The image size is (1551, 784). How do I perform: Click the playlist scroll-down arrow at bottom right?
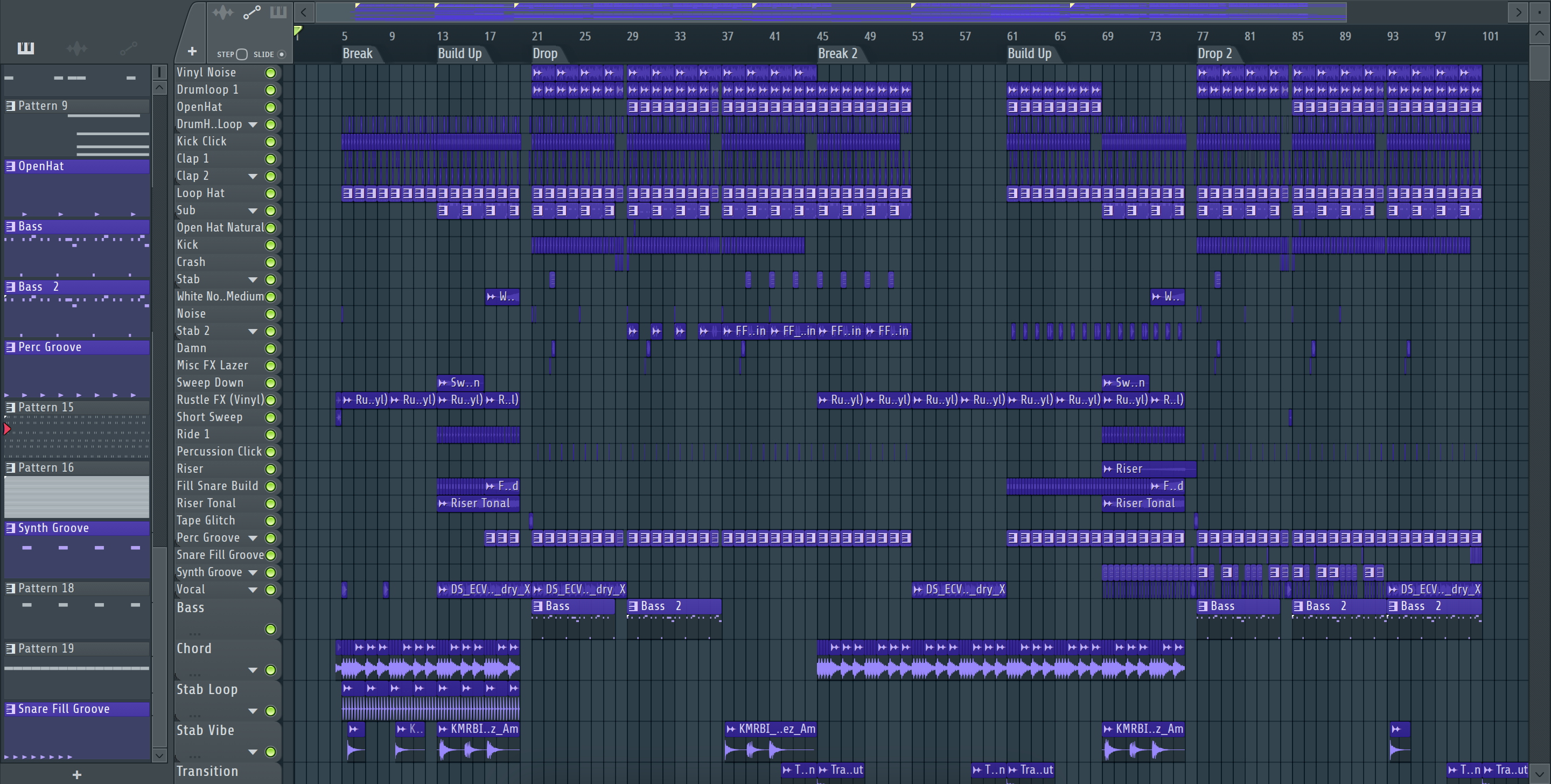coord(1540,773)
